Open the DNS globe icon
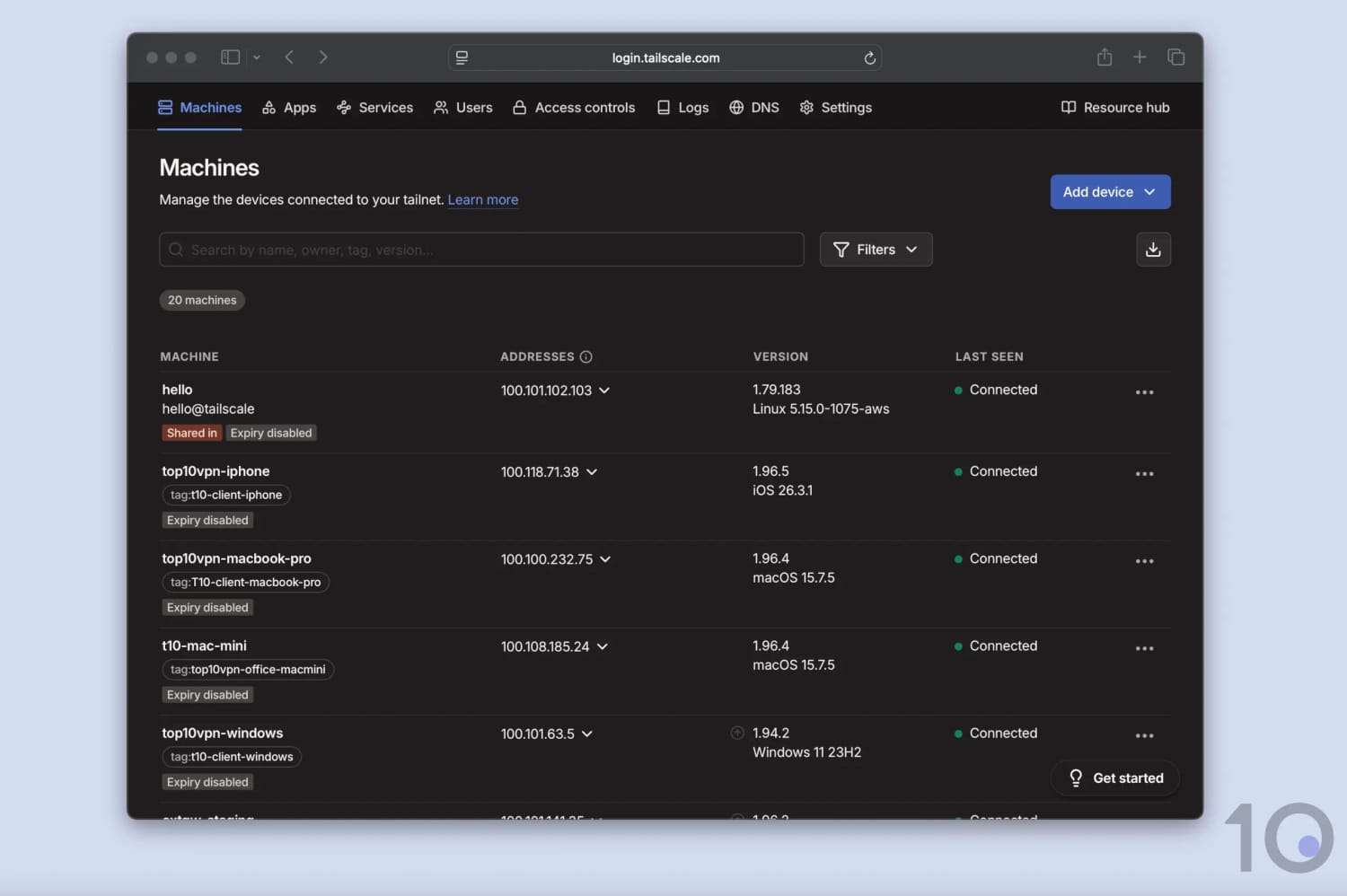The image size is (1347, 896). tap(737, 107)
